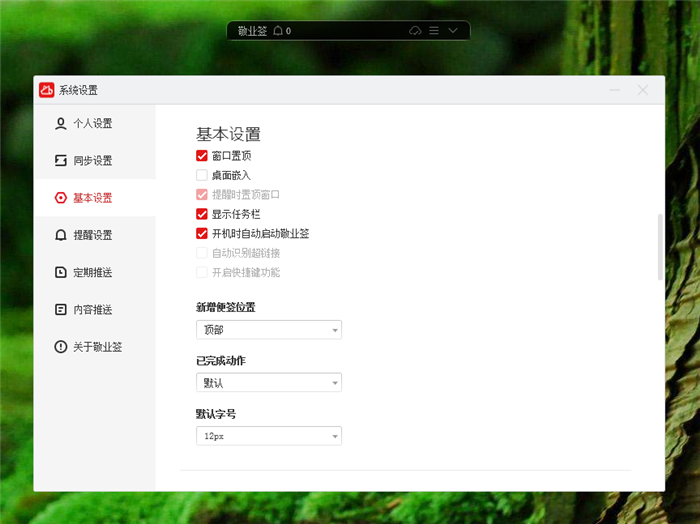Select the 基本设置 tab
This screenshot has width=700, height=524.
point(95,198)
